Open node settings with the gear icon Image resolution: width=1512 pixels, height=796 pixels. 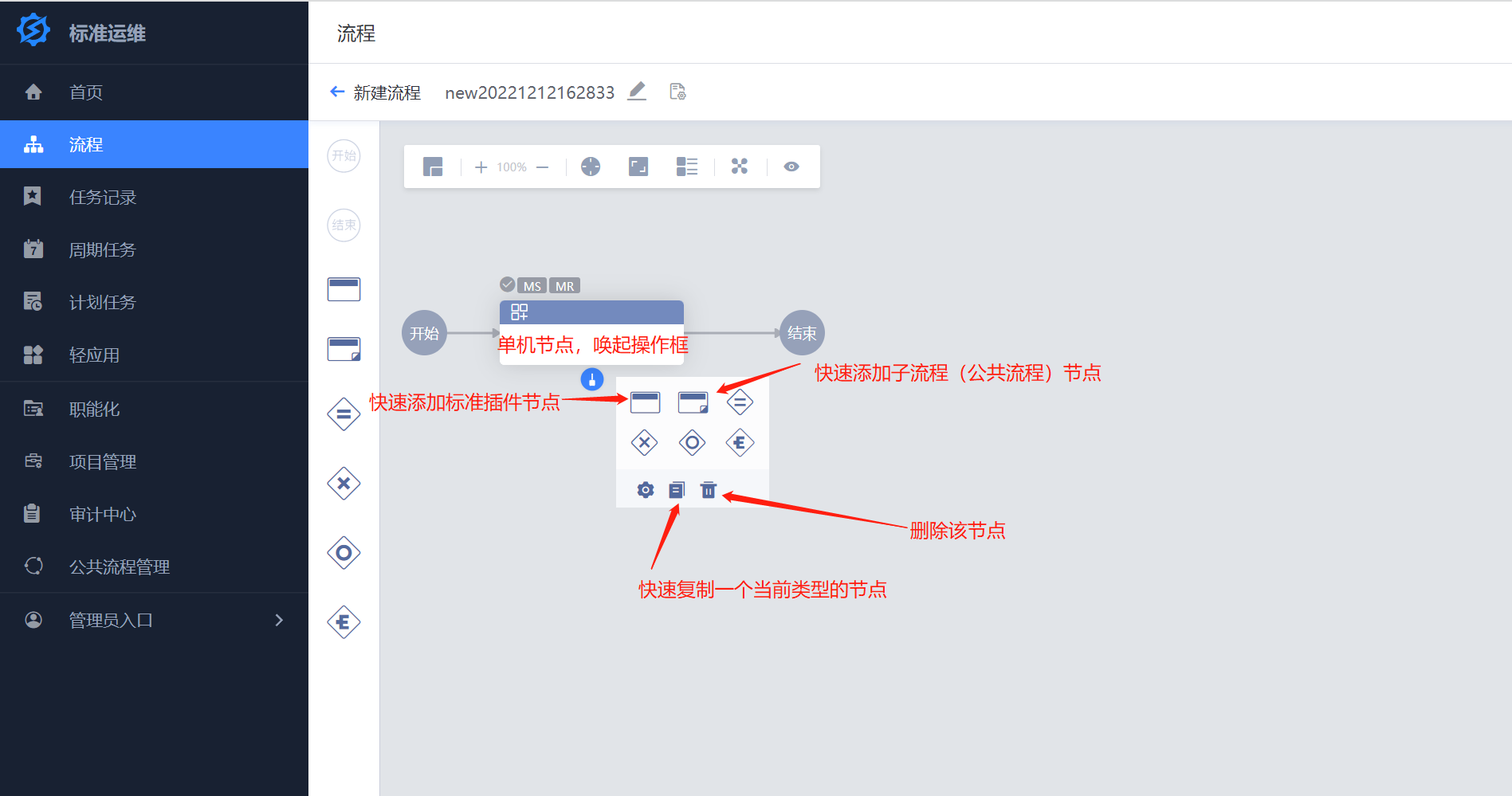click(644, 489)
